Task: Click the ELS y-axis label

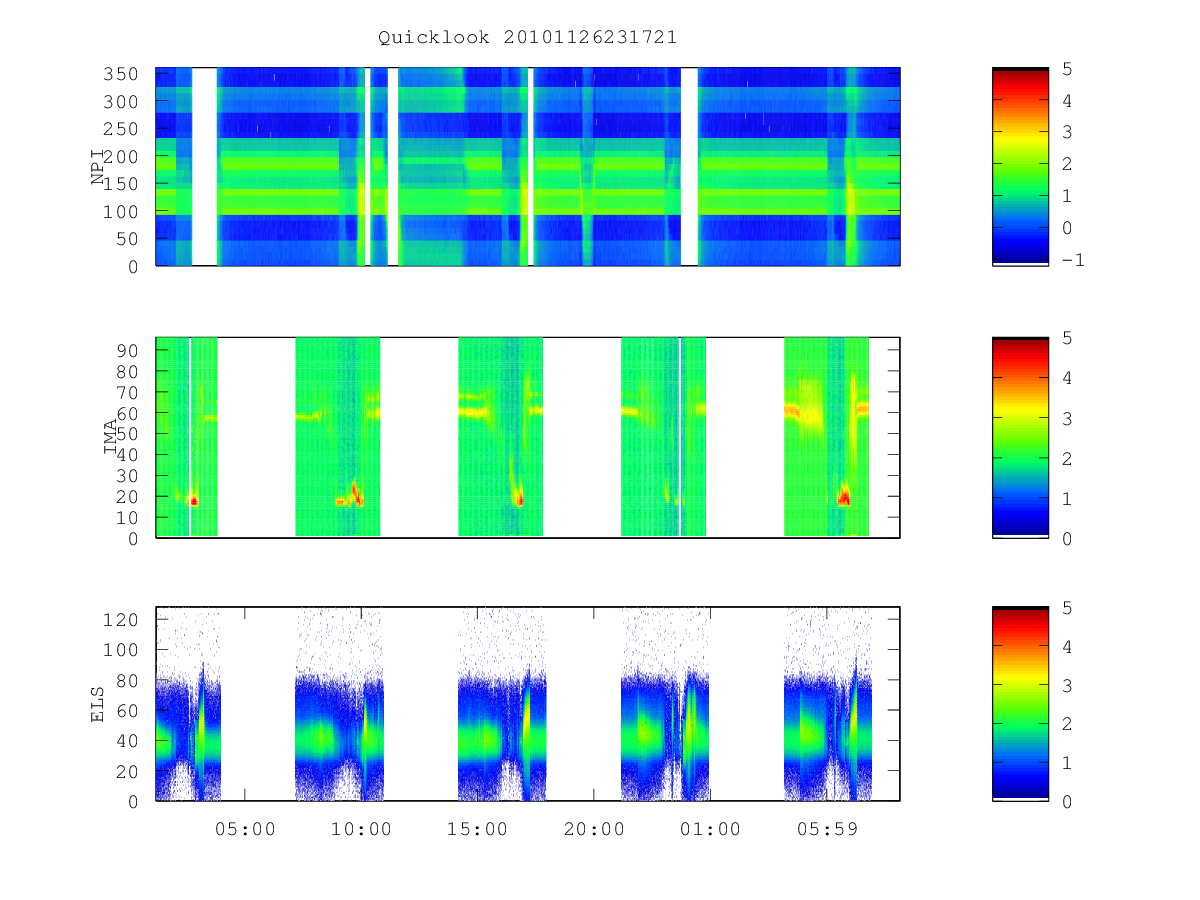Action: (99, 704)
